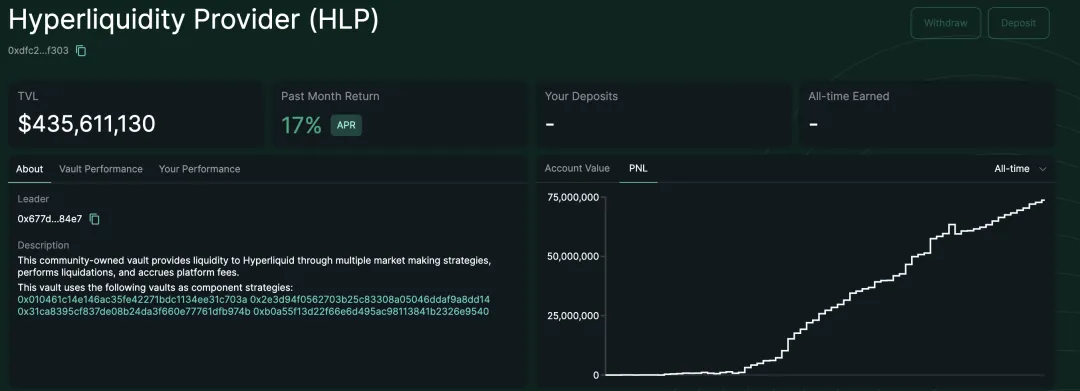The width and height of the screenshot is (1080, 391).
Task: Click the 17% past month return
Action: pyautogui.click(x=301, y=125)
